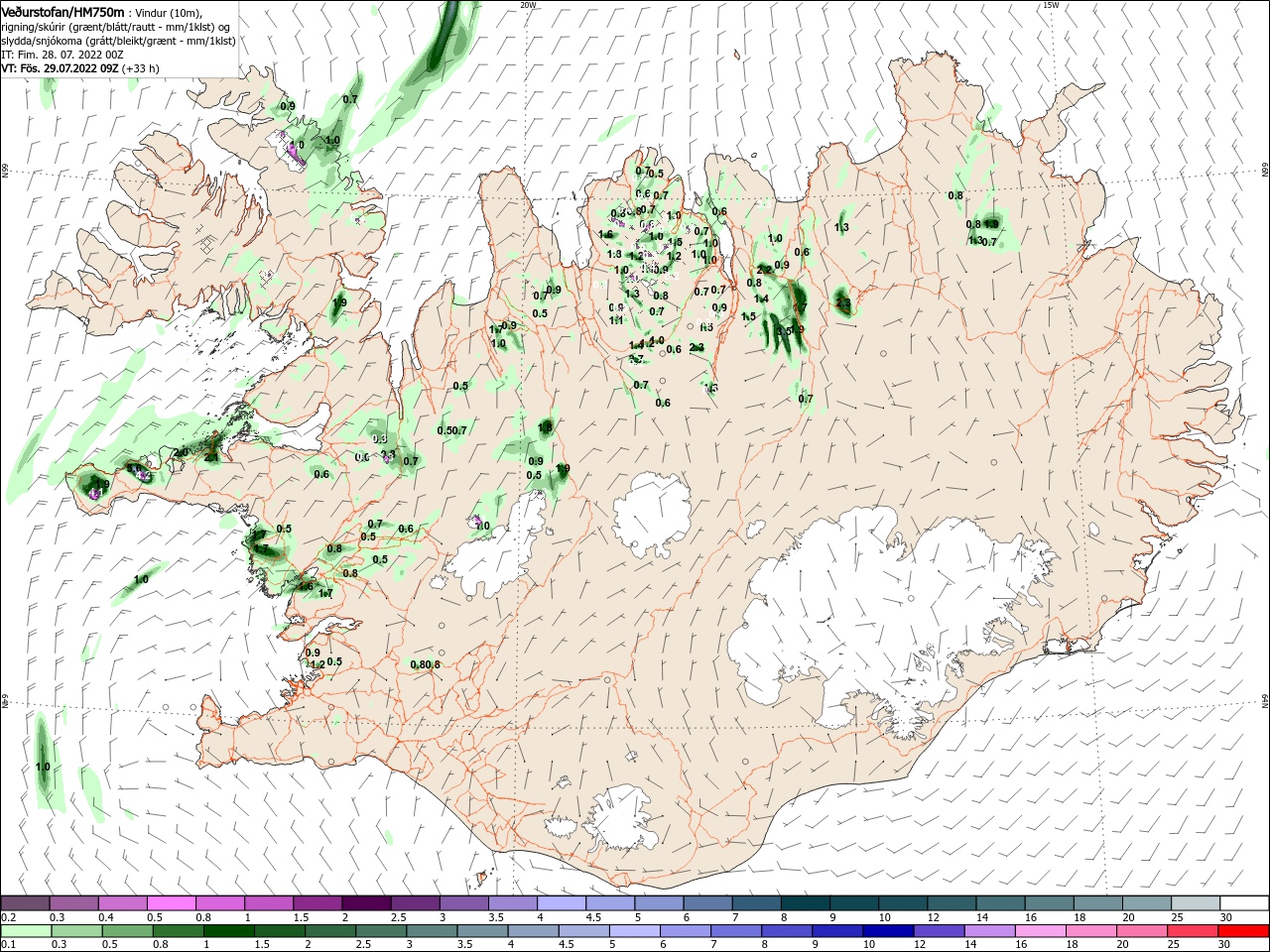Screen dimensions: 1270x952
Task: Click the "Veðurstofan/HM750m" map title
Action: 63,12
